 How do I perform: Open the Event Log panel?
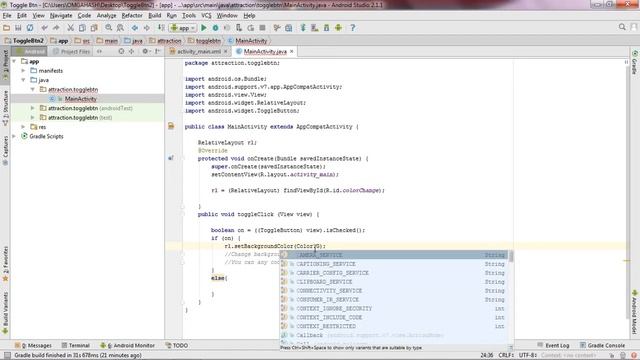(553, 345)
